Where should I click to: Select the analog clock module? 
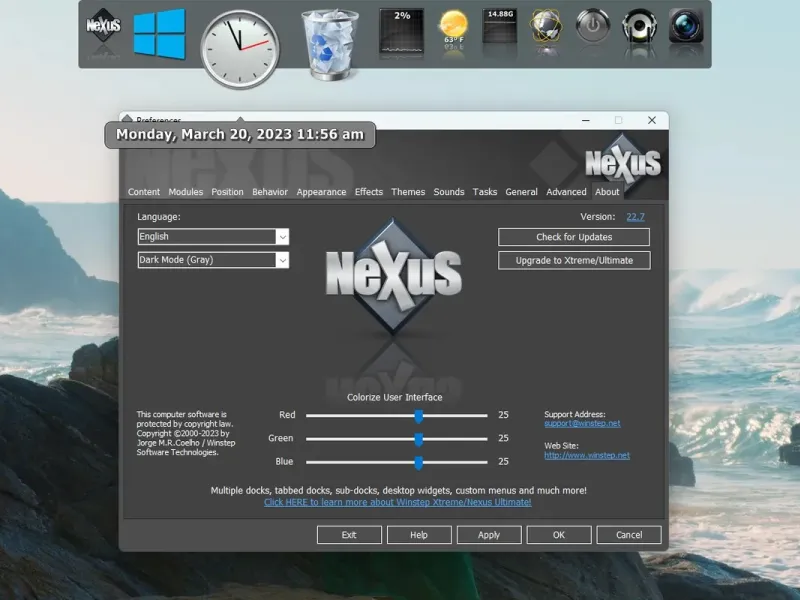[x=240, y=49]
